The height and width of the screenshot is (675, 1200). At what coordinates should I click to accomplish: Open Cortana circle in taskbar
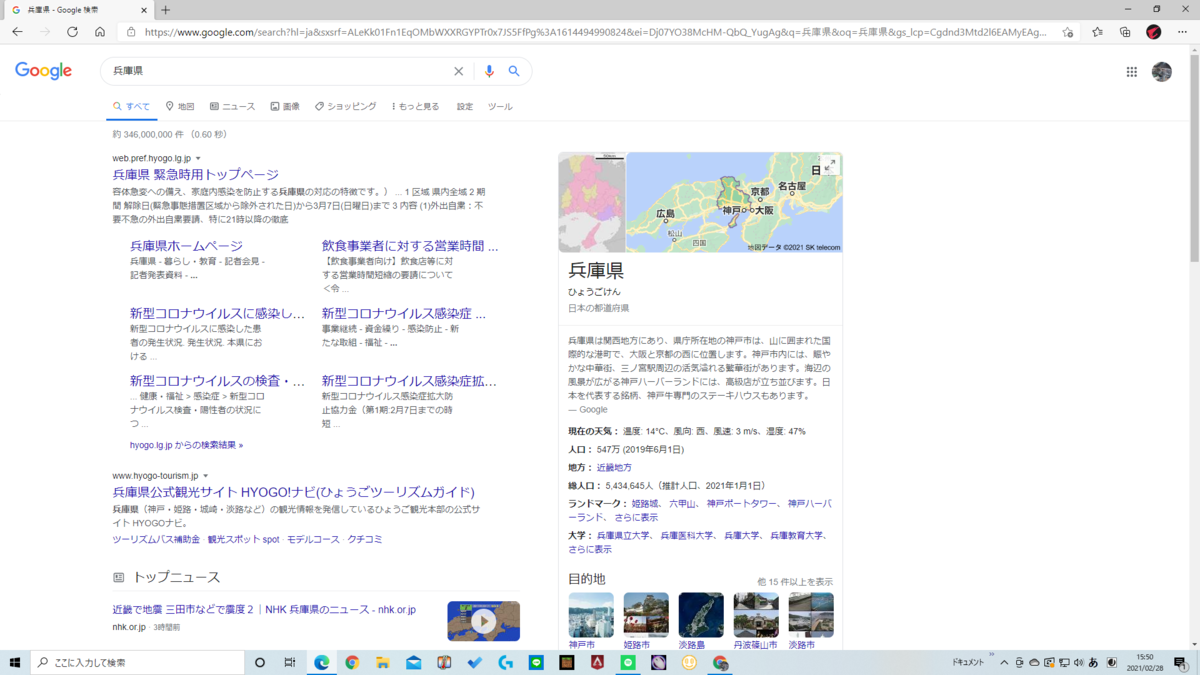click(x=259, y=662)
